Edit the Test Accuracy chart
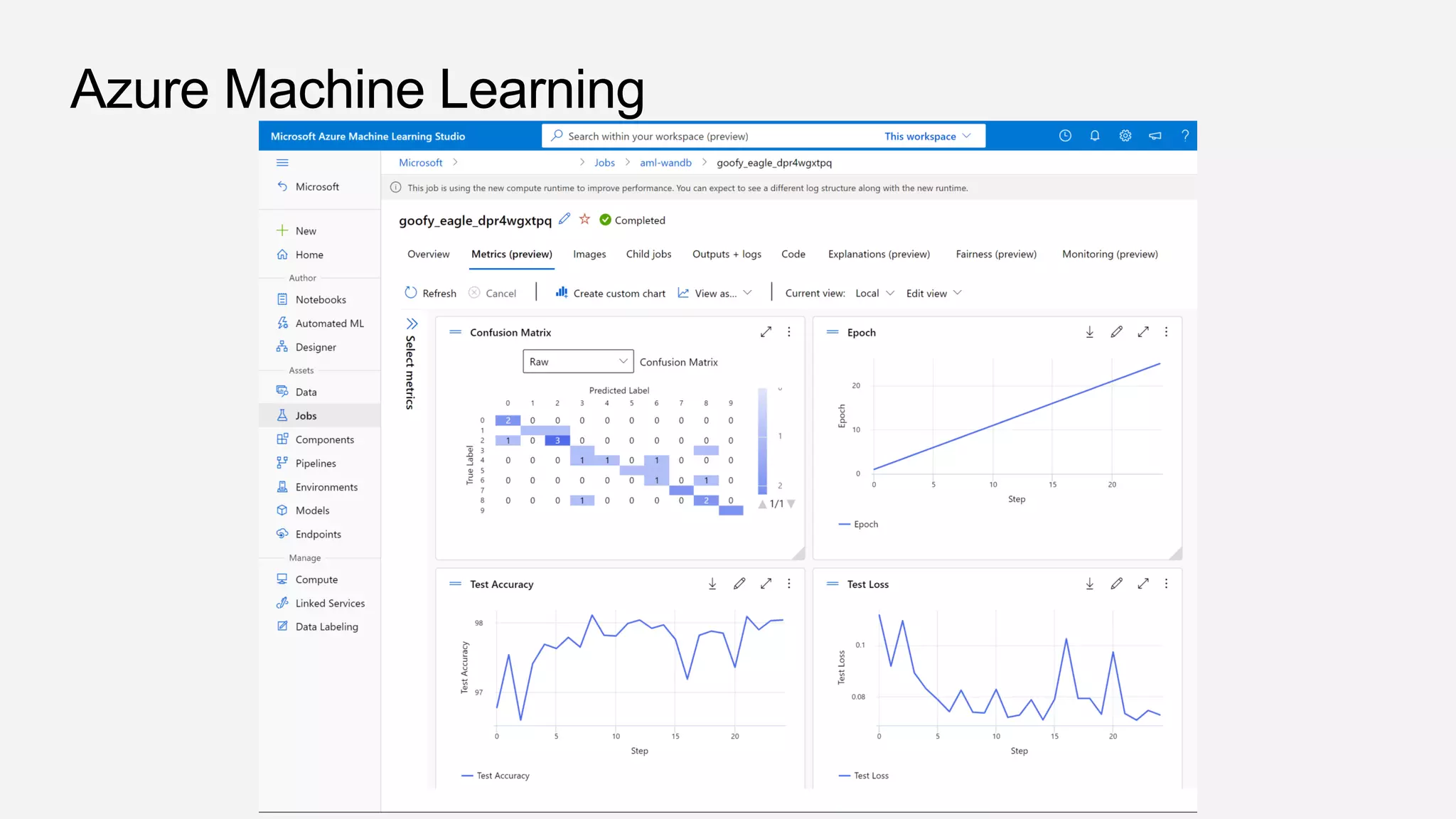Image resolution: width=1456 pixels, height=819 pixels. pos(739,584)
